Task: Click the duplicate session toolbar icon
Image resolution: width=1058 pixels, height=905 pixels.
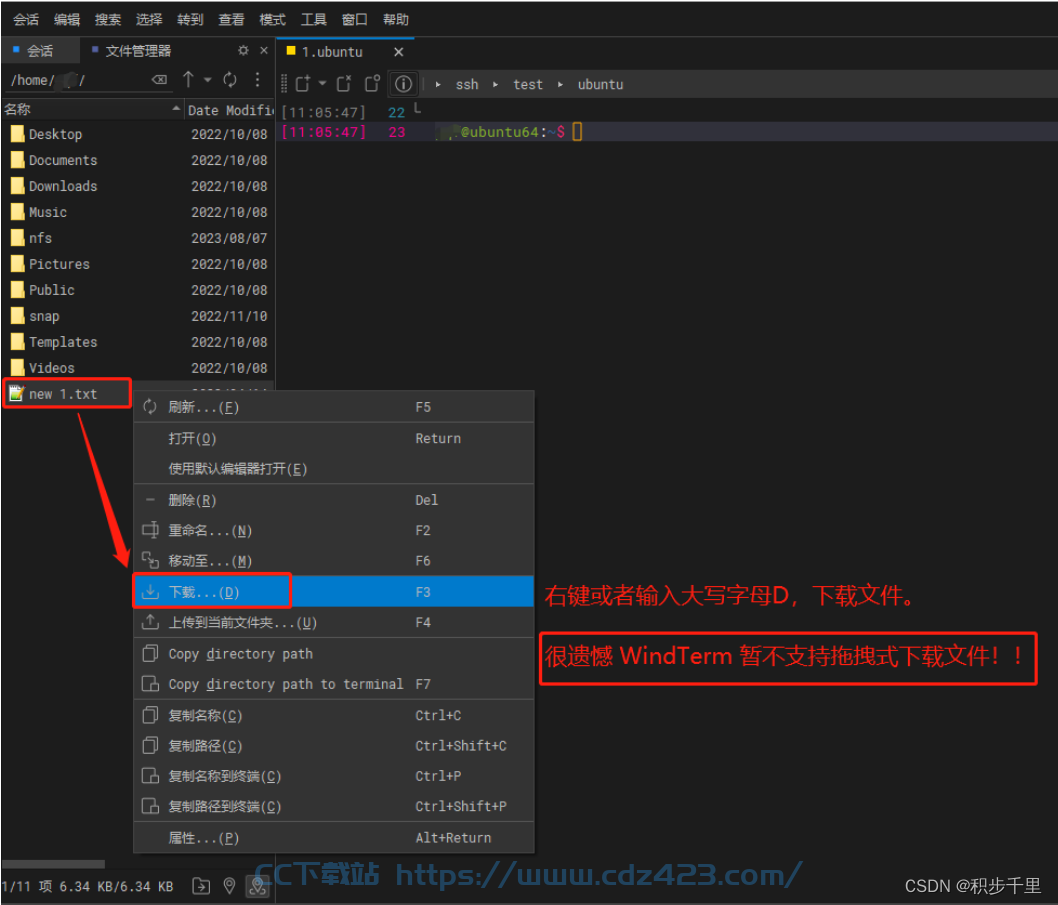Action: (372, 84)
